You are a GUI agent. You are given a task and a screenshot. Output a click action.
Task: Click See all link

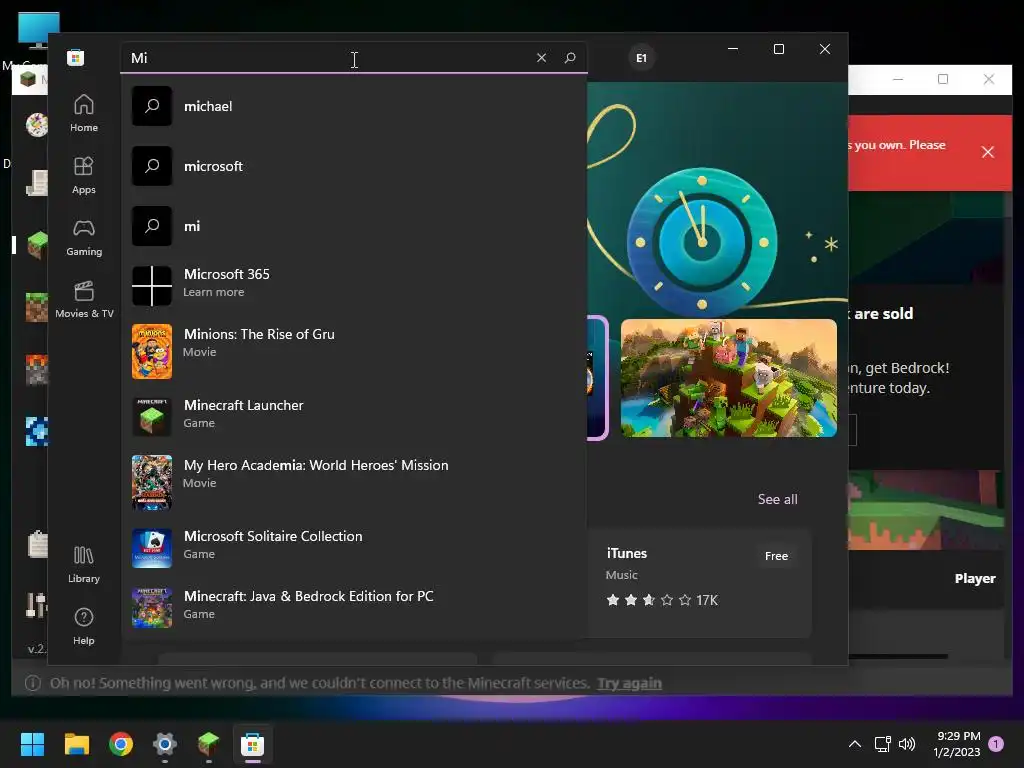(x=777, y=499)
